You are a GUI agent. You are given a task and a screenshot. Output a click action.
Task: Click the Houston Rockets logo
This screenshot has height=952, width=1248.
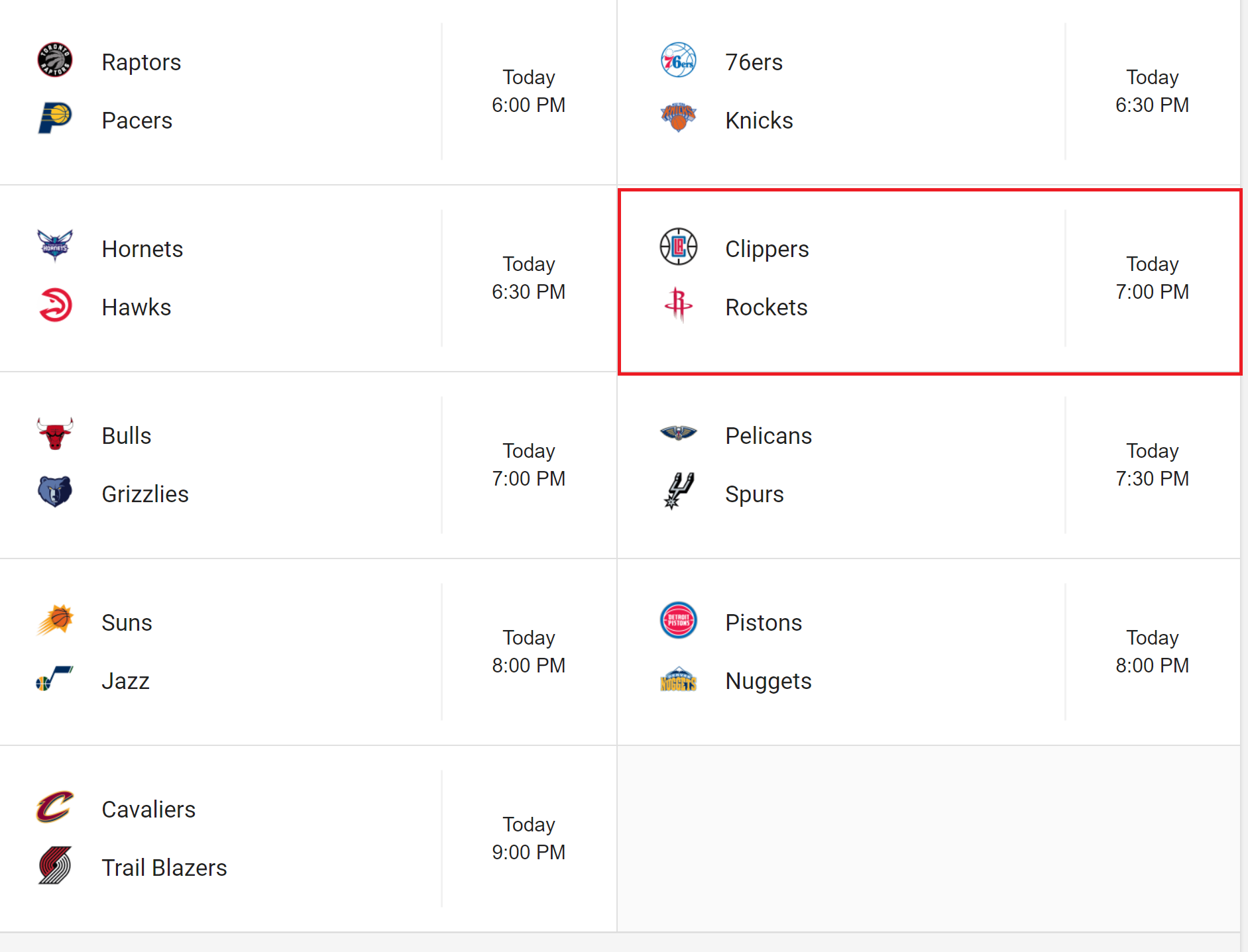tap(679, 305)
